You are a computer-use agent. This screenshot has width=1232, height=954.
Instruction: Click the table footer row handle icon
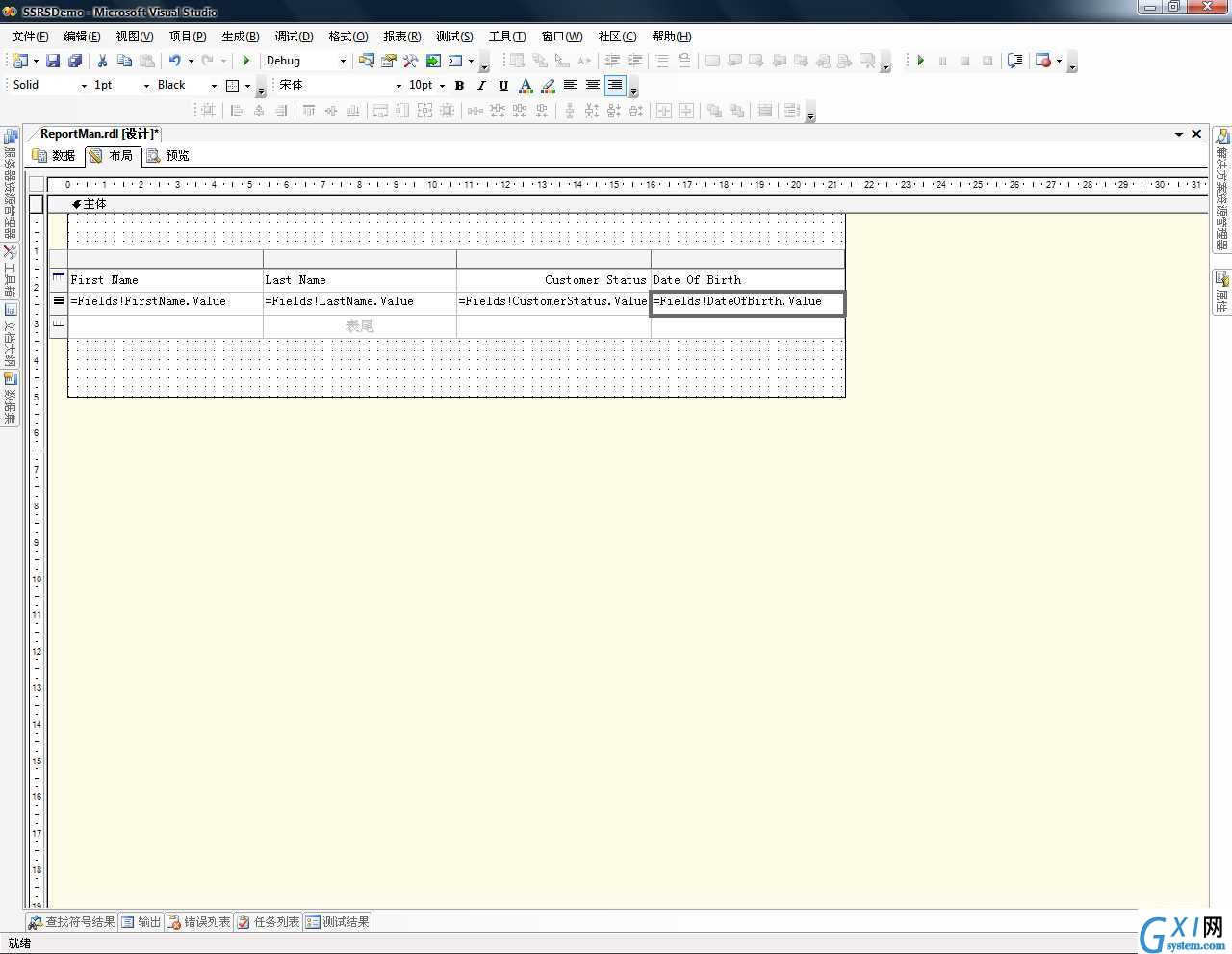click(59, 325)
